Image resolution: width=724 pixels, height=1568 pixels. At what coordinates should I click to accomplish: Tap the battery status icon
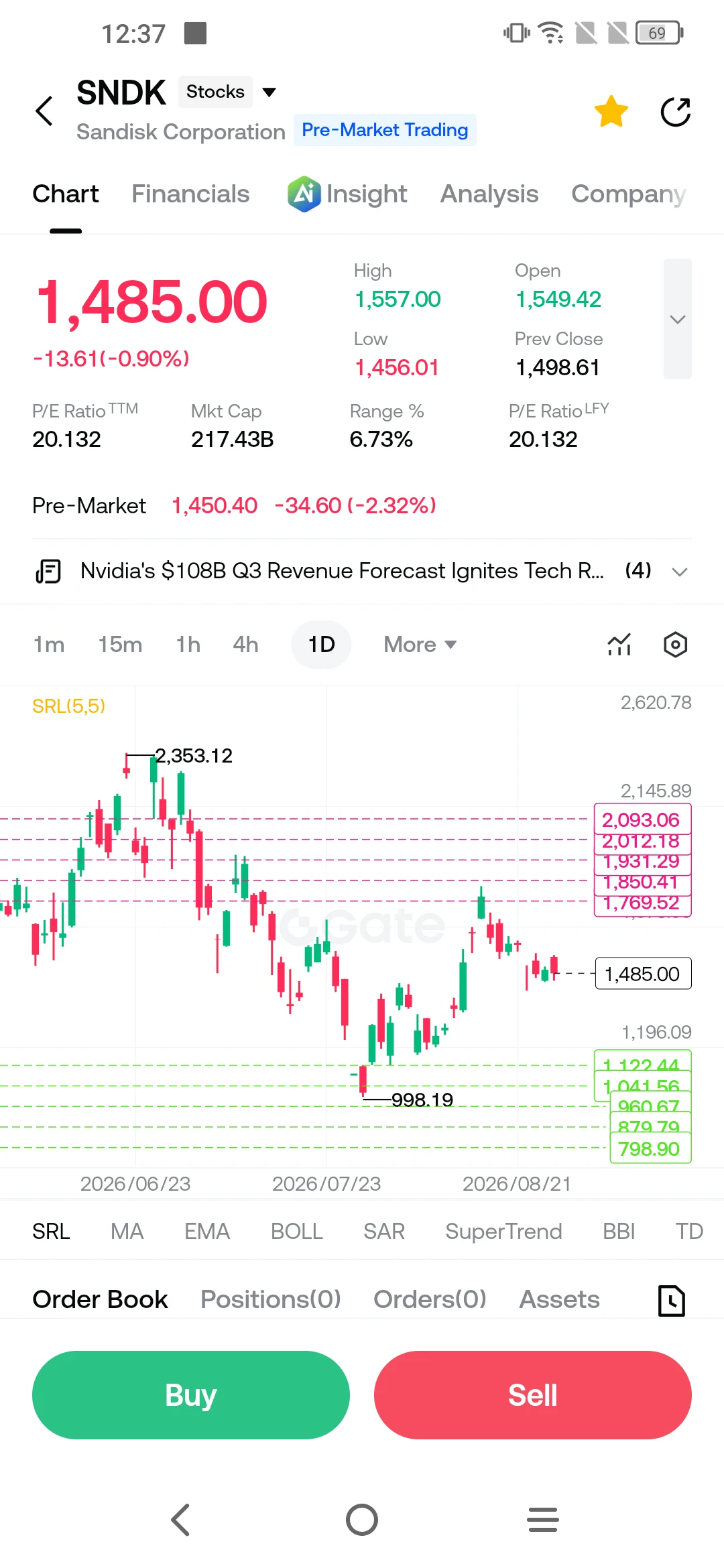pos(660,33)
